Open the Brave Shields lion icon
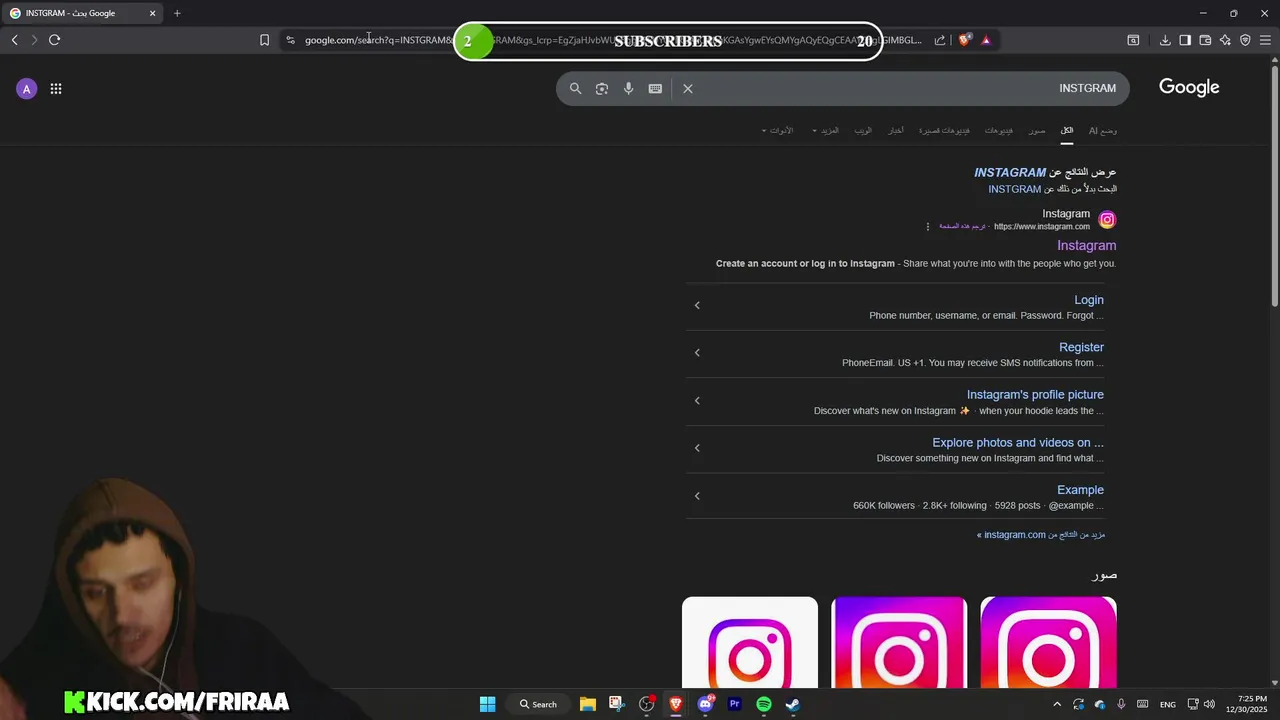Image resolution: width=1280 pixels, height=720 pixels. [964, 40]
